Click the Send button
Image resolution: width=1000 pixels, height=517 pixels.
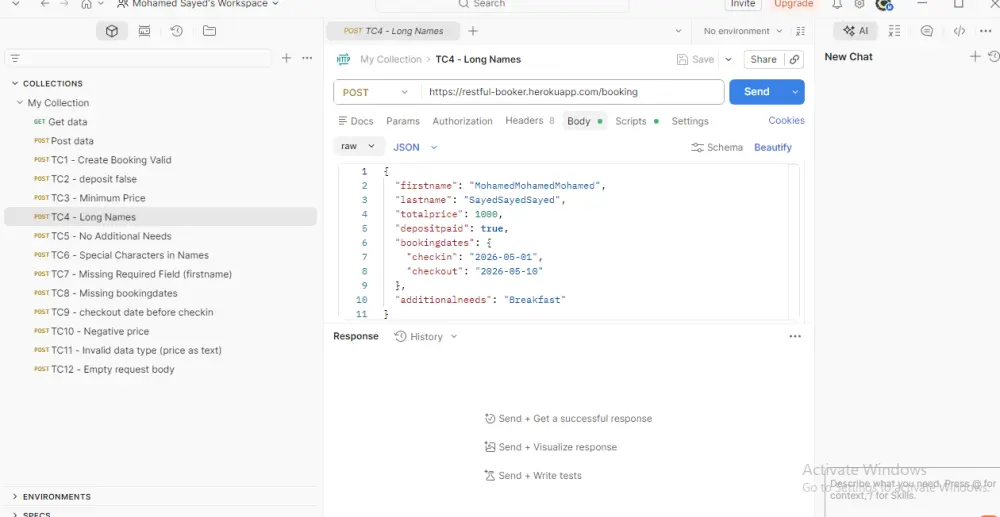click(x=757, y=92)
